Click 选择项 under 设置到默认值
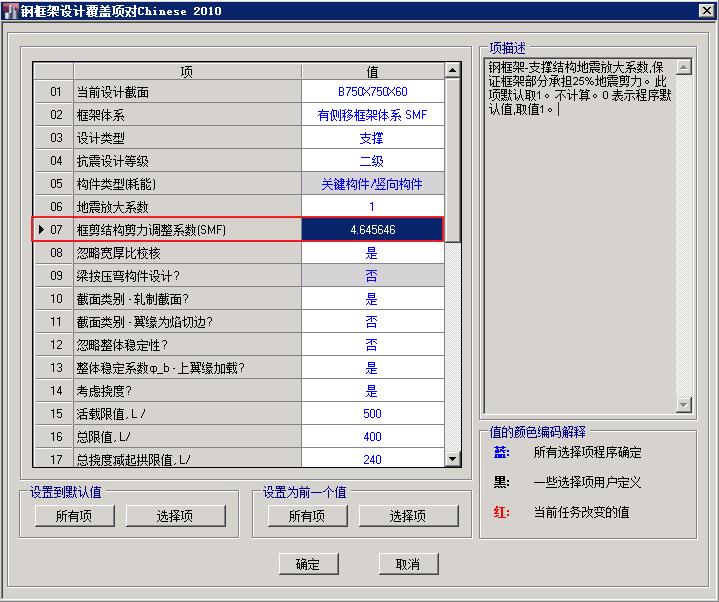The image size is (719, 602). [x=176, y=516]
